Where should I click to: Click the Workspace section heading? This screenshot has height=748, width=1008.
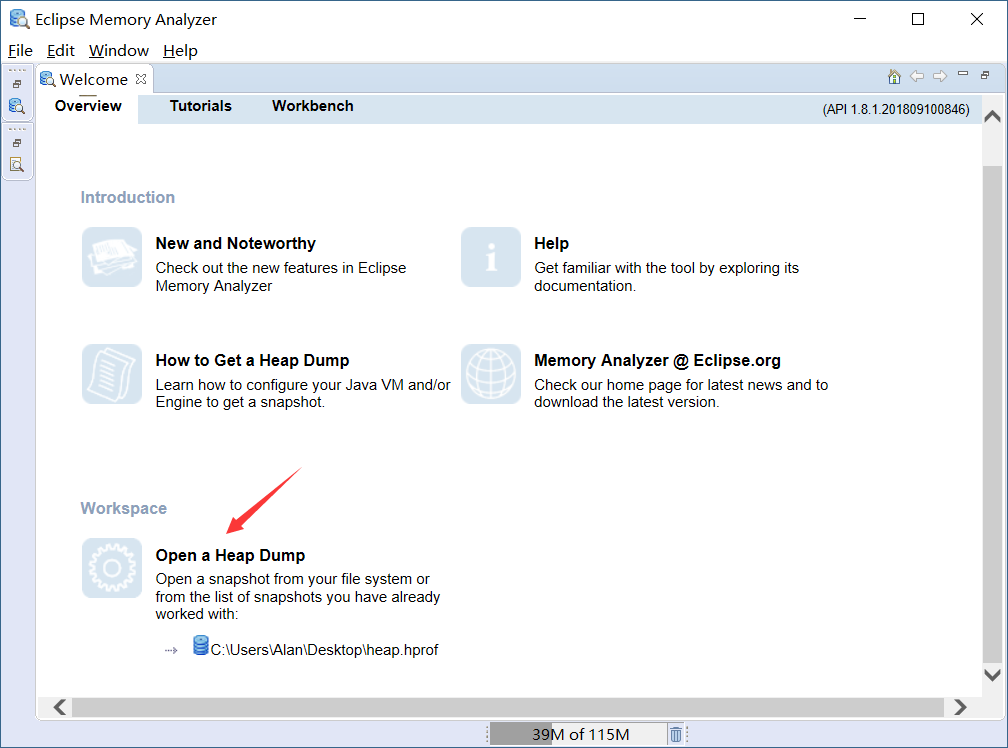pyautogui.click(x=123, y=508)
